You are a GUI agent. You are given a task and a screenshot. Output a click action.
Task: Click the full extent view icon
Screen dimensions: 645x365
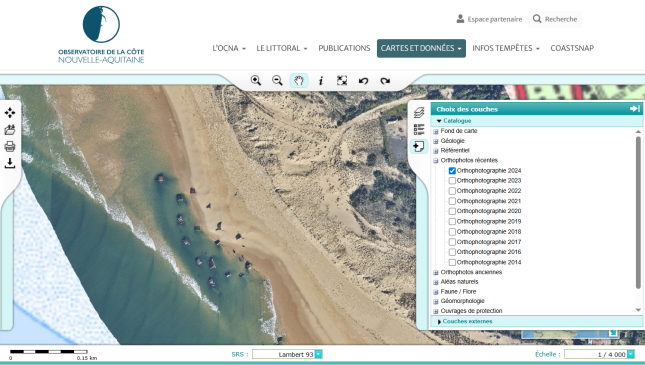[x=342, y=81]
